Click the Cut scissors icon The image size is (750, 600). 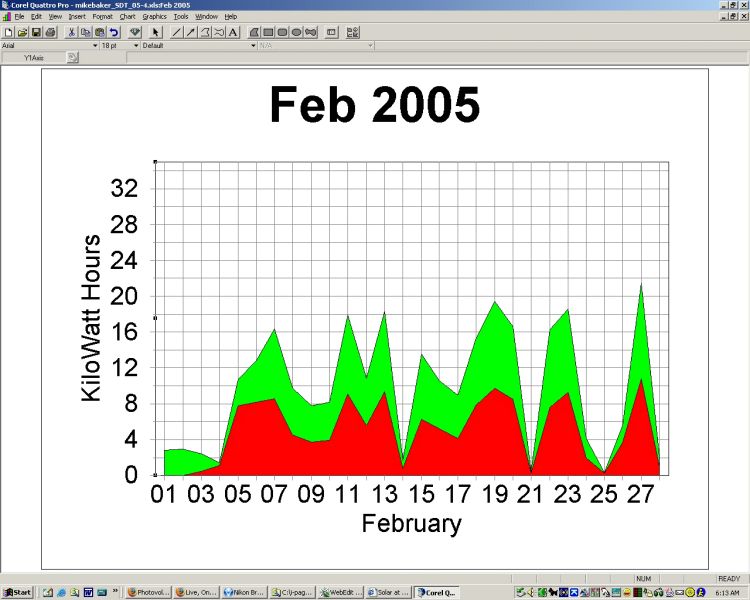coord(72,32)
